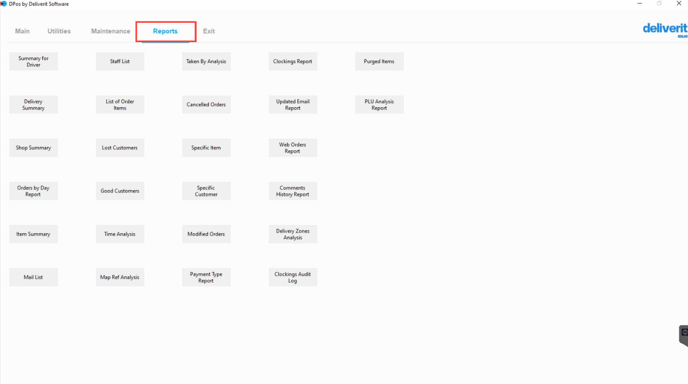688x384 pixels.
Task: Click the deliverit logo
Action: coord(665,30)
